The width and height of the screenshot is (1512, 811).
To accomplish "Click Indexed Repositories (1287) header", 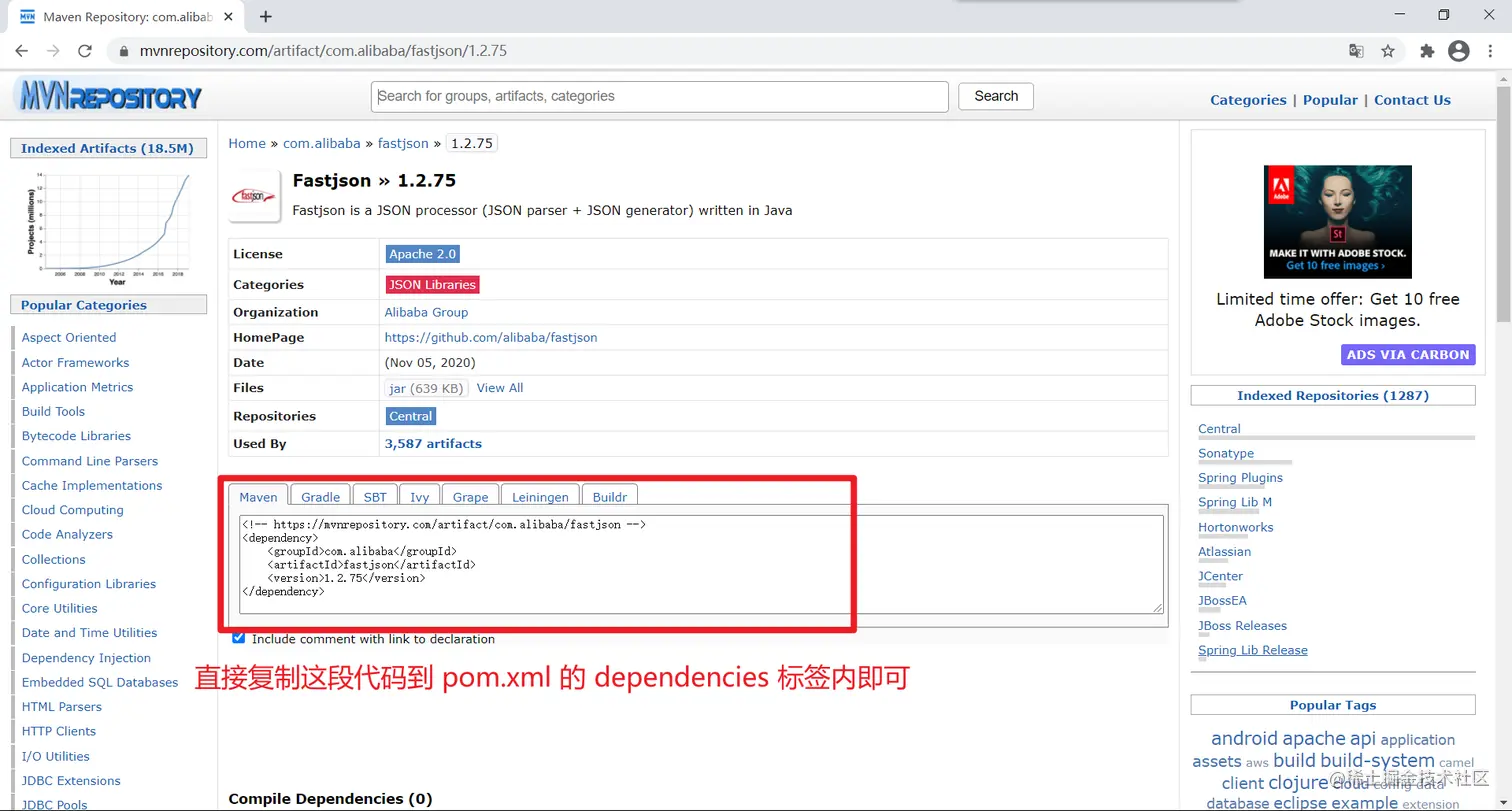I will coord(1333,396).
